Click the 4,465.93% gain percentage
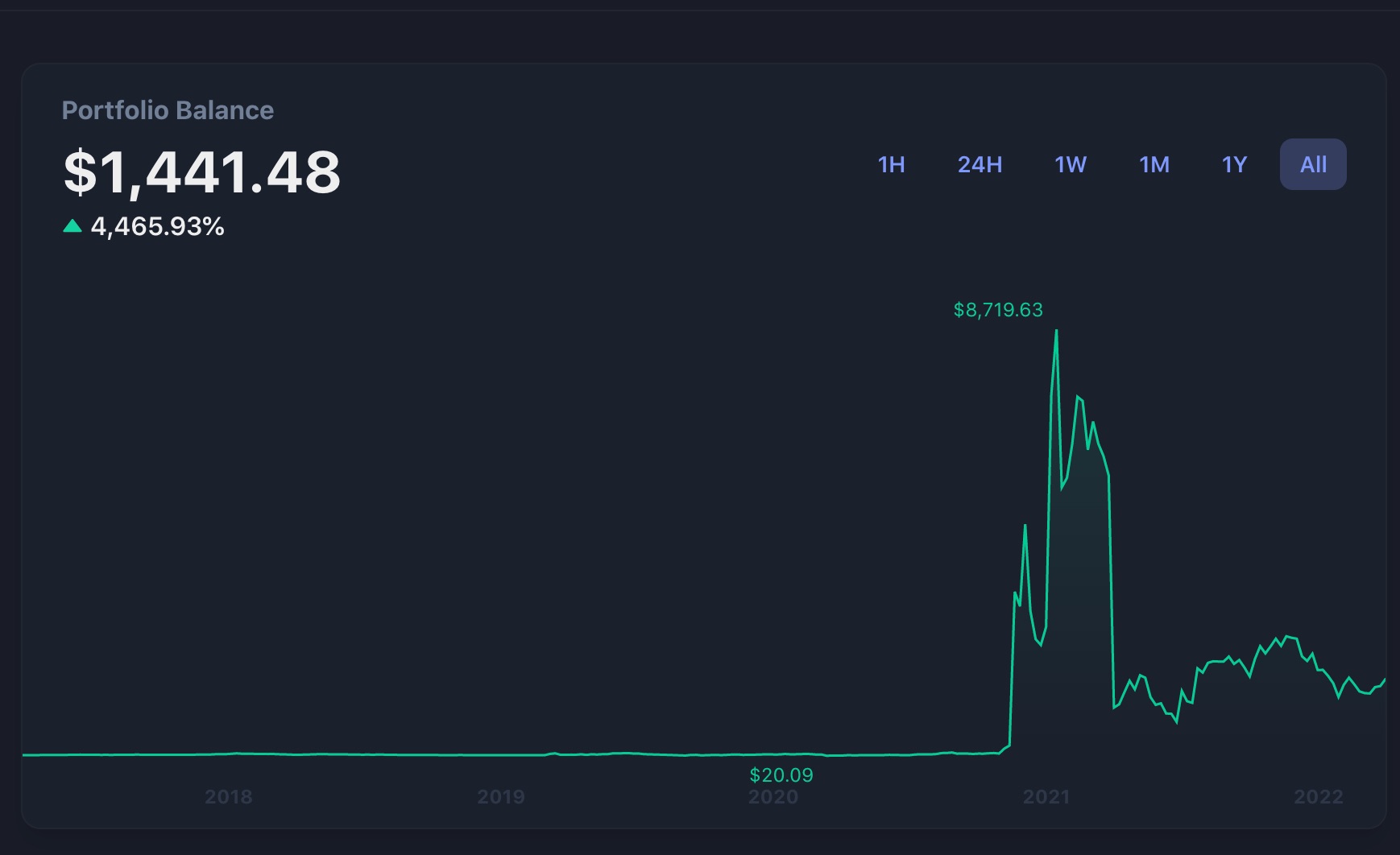 (x=156, y=227)
